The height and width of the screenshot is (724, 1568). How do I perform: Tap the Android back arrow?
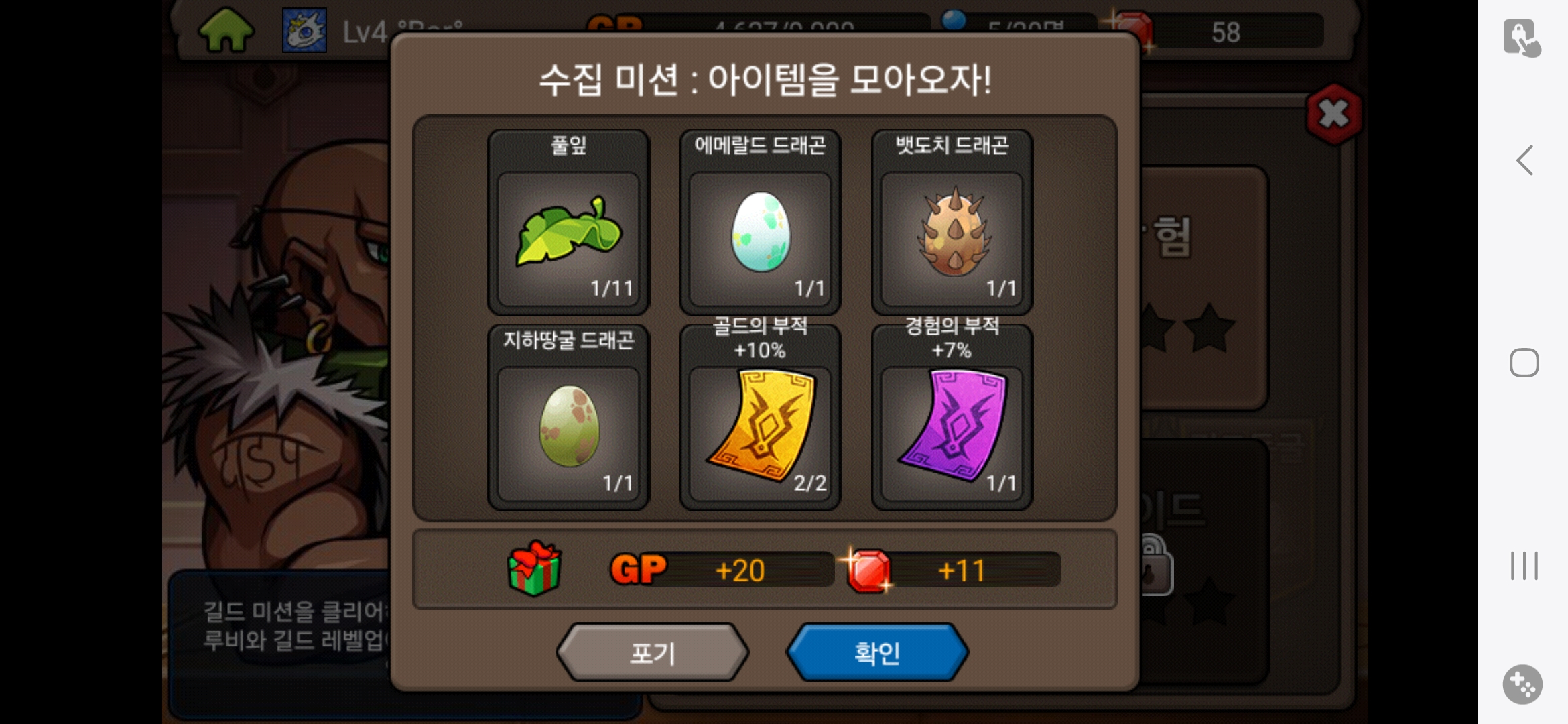[1524, 160]
